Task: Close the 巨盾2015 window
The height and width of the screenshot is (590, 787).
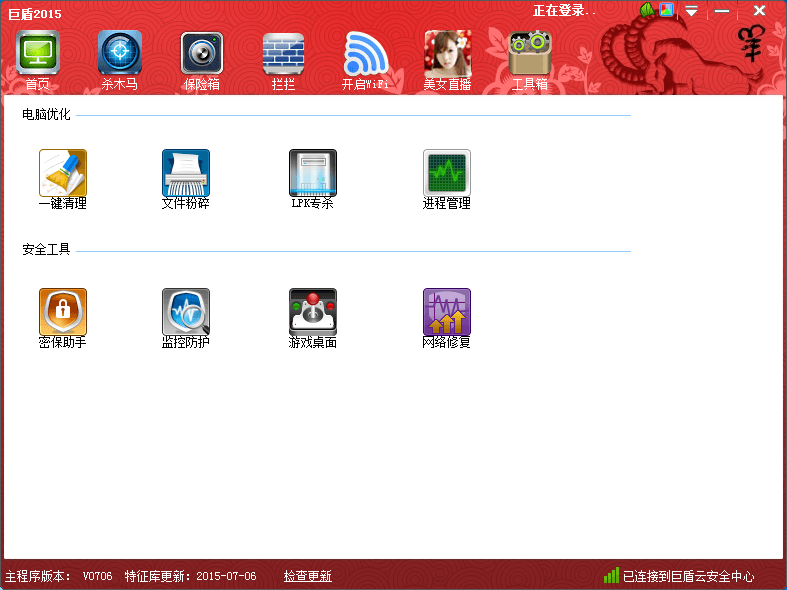Action: (x=759, y=10)
